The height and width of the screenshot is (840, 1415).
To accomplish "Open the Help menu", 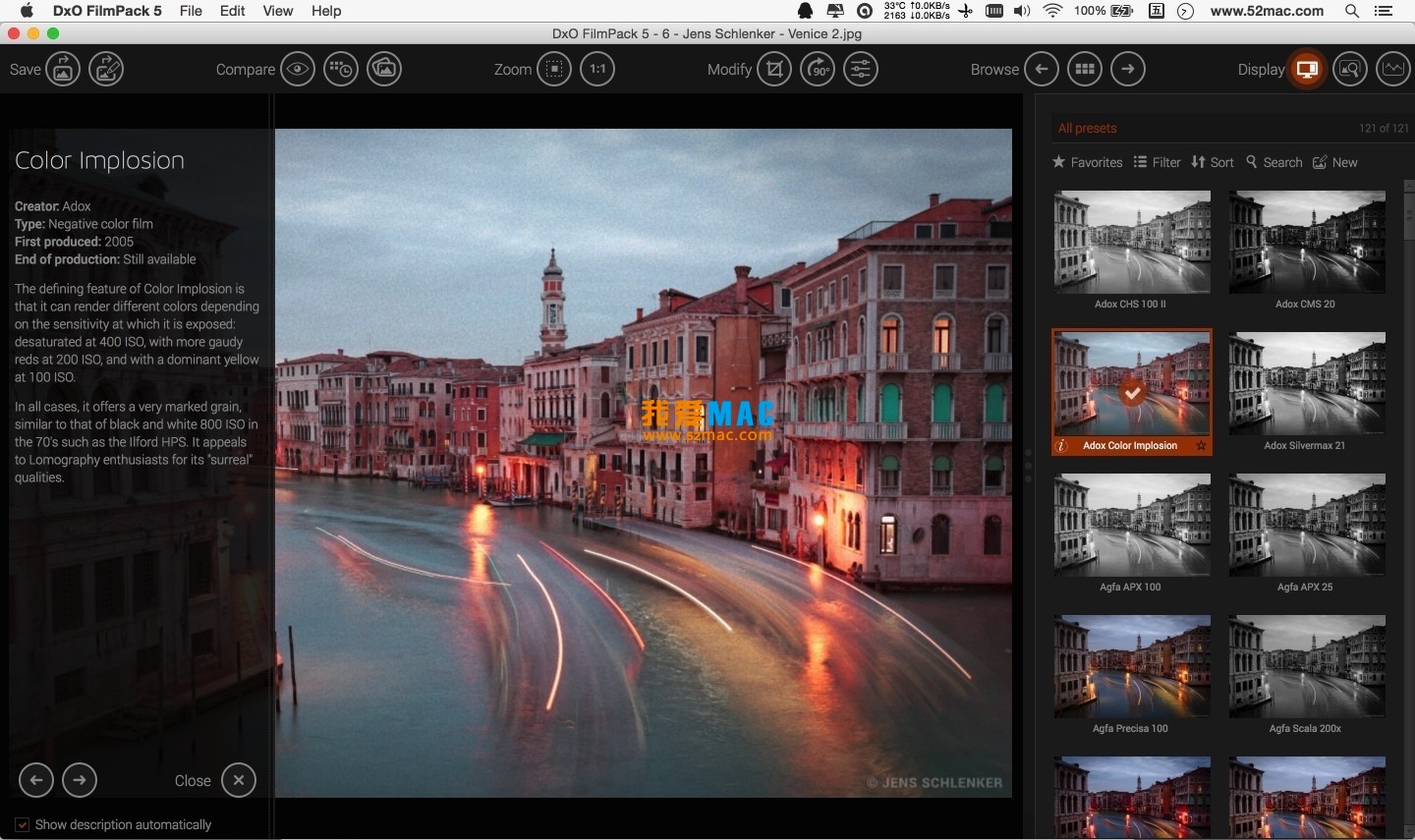I will pos(326,11).
